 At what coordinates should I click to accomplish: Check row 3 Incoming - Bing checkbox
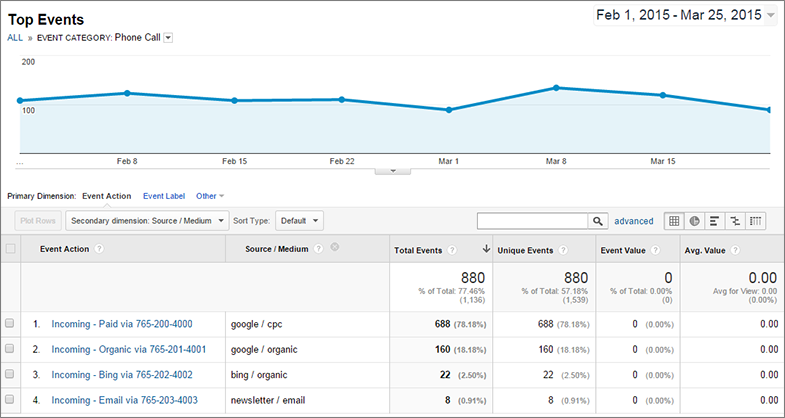click(10, 374)
